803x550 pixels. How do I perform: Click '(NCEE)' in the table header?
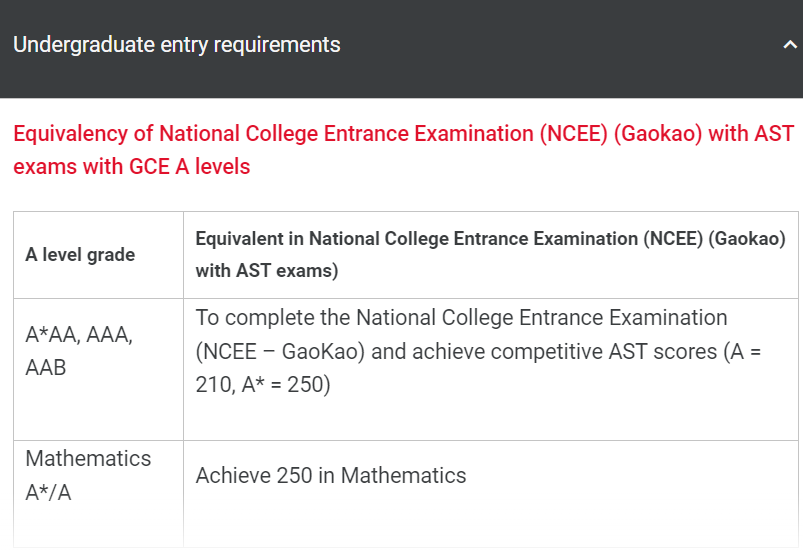click(673, 239)
